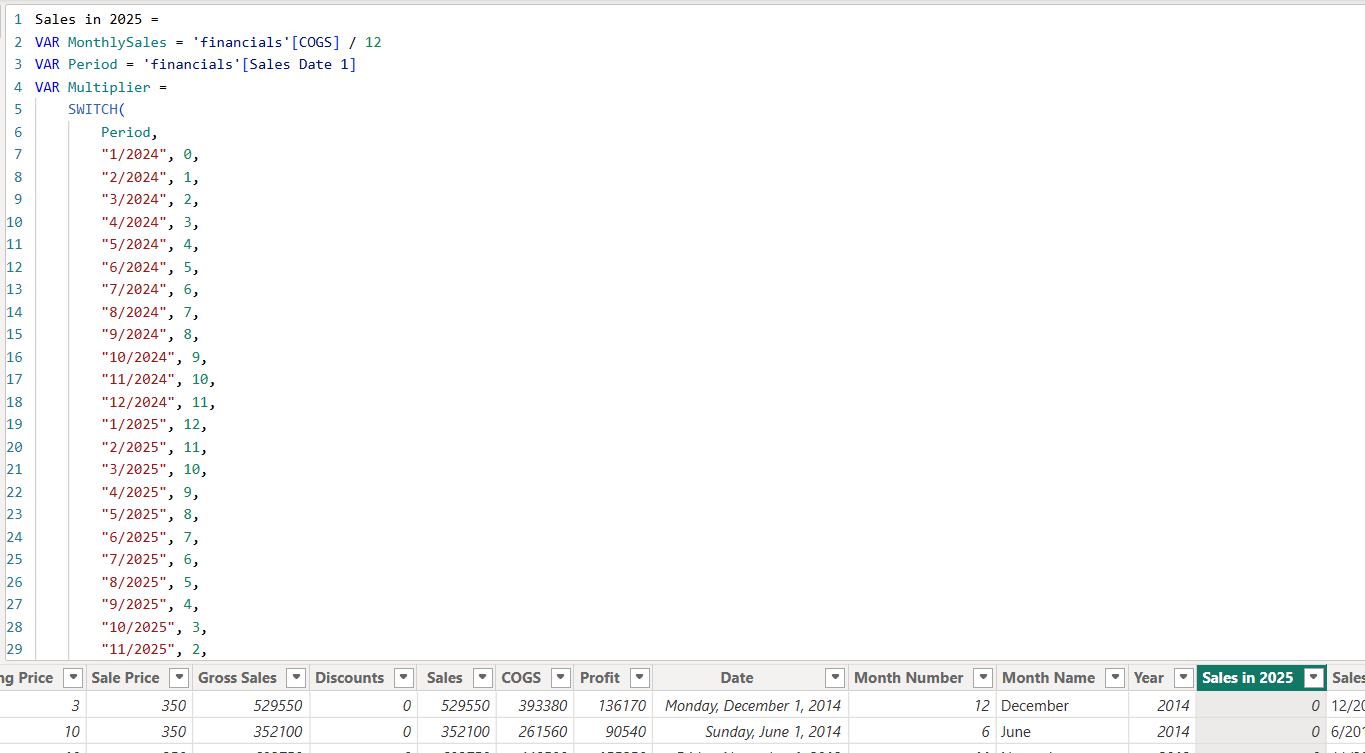Click the COGS cell with value 393380
The image size is (1365, 753).
pyautogui.click(x=535, y=706)
